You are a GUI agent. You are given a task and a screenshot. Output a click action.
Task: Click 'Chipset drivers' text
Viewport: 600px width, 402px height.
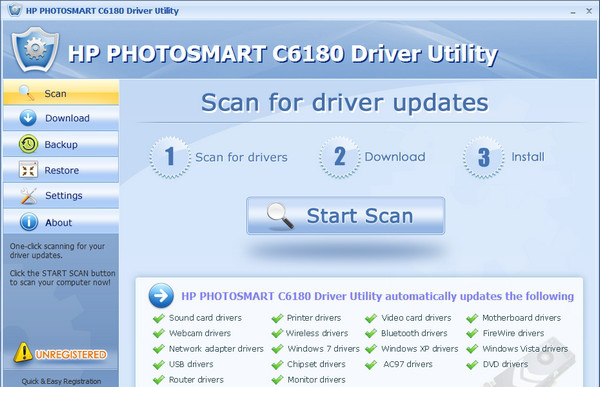click(316, 364)
